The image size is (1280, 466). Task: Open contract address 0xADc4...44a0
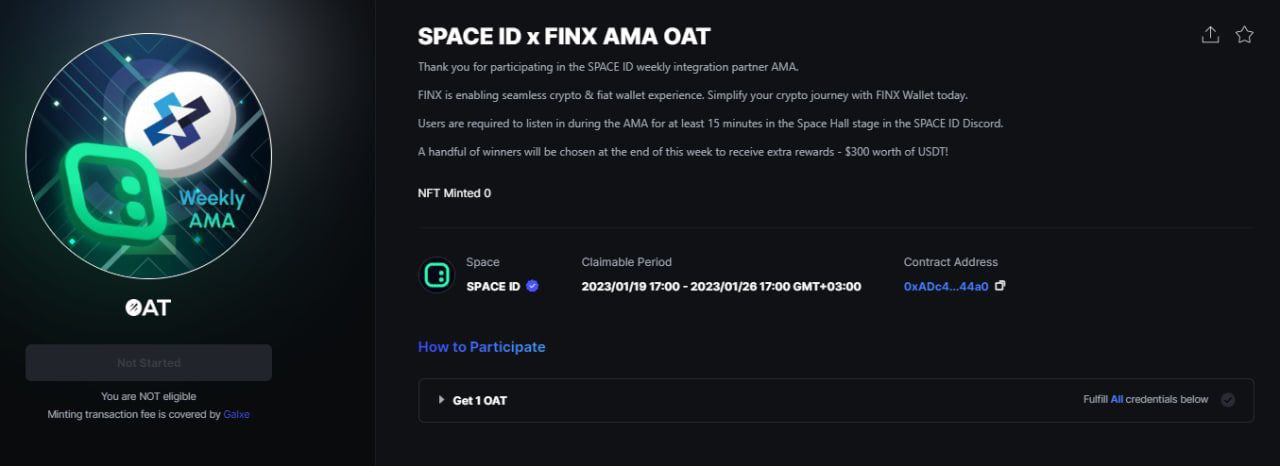(945, 286)
